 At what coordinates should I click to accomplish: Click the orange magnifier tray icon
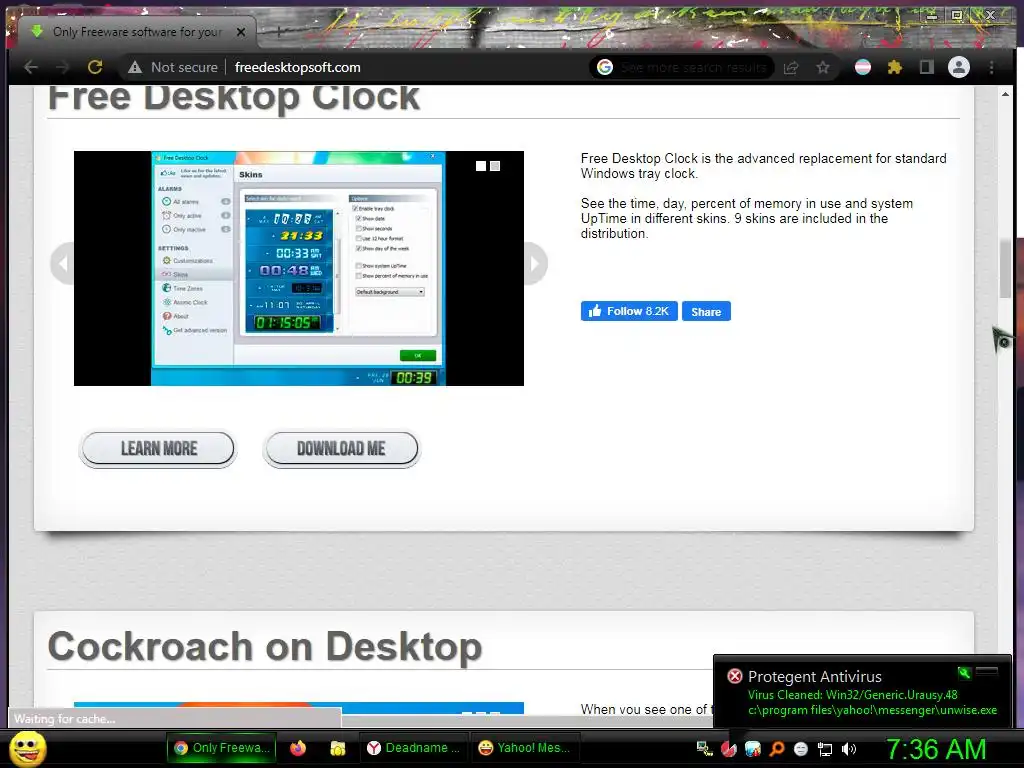coord(777,749)
